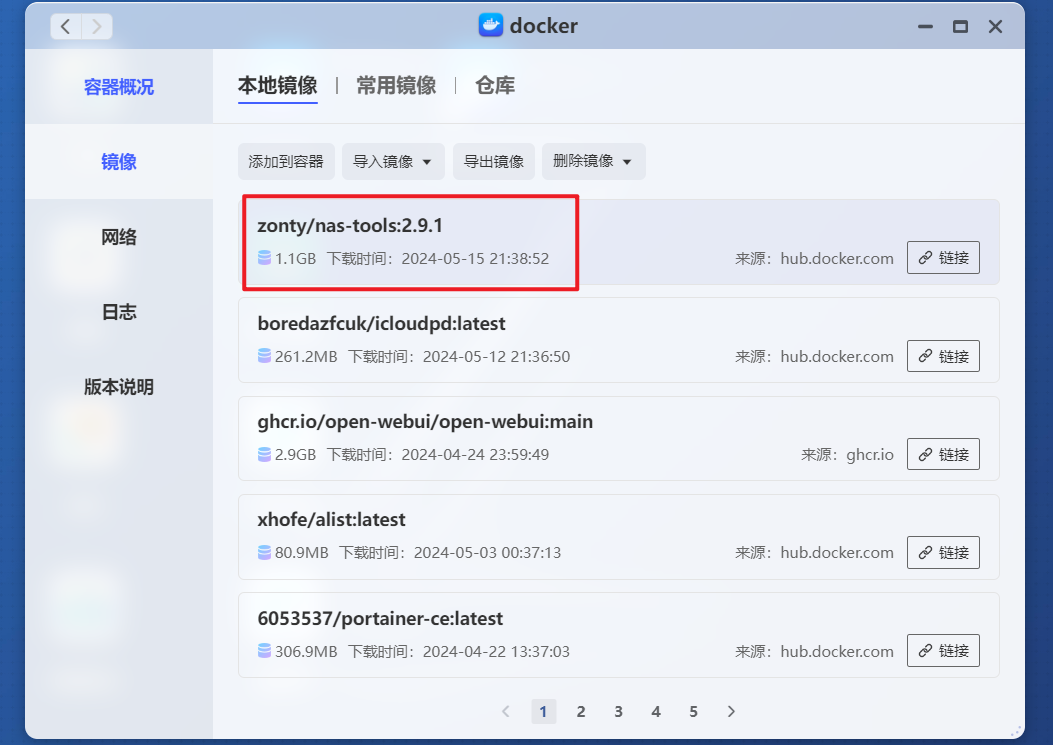Open 版本说明 in the sidebar
Screen dimensions: 1053x745
[119, 387]
